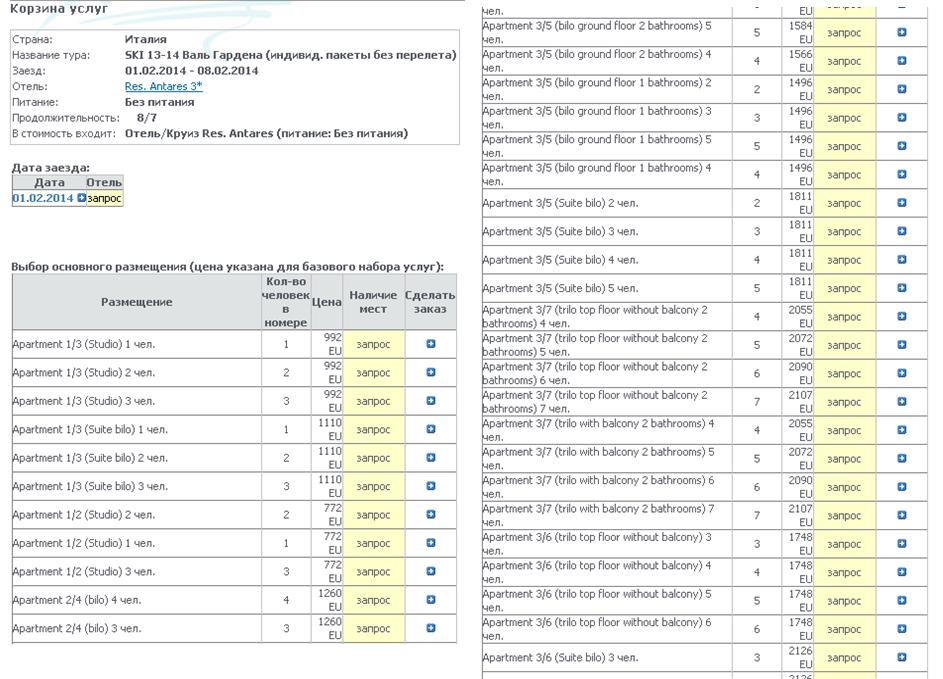The height and width of the screenshot is (679, 943).
Task: Order Apartment 1/3 (Suite bilo) 1 чел.
Action: [431, 429]
